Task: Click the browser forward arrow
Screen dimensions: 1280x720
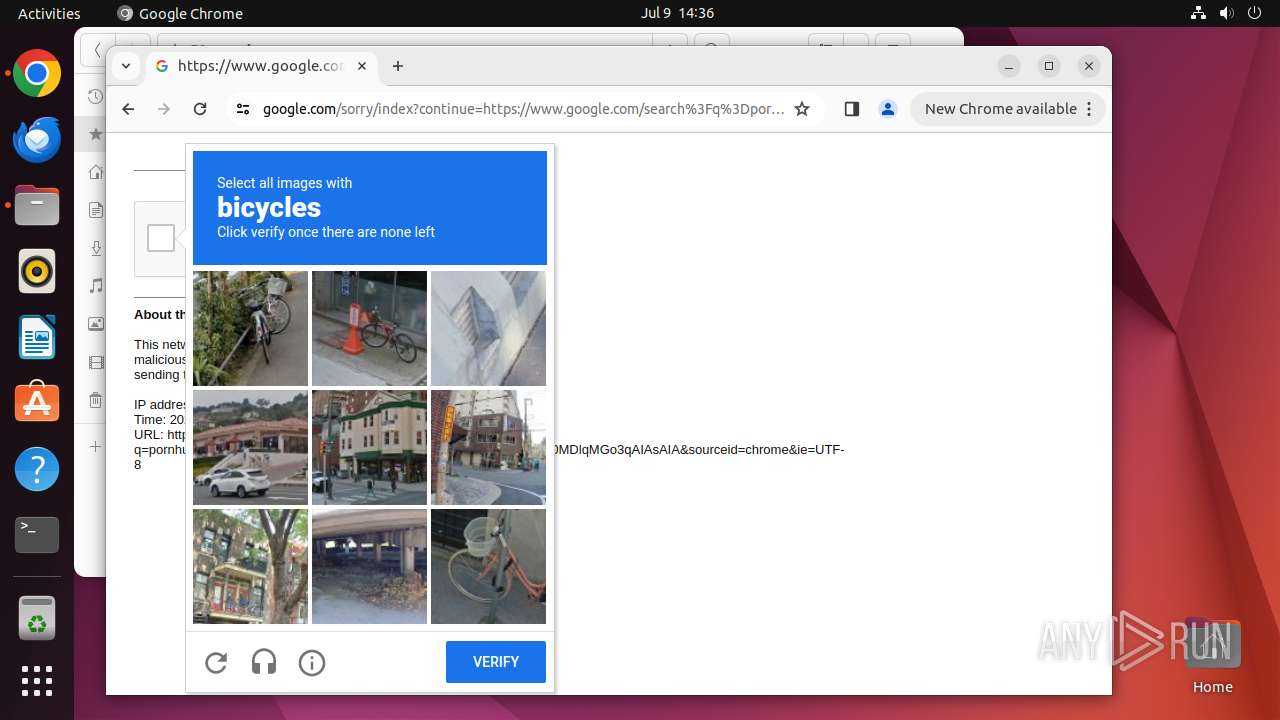Action: tap(164, 109)
